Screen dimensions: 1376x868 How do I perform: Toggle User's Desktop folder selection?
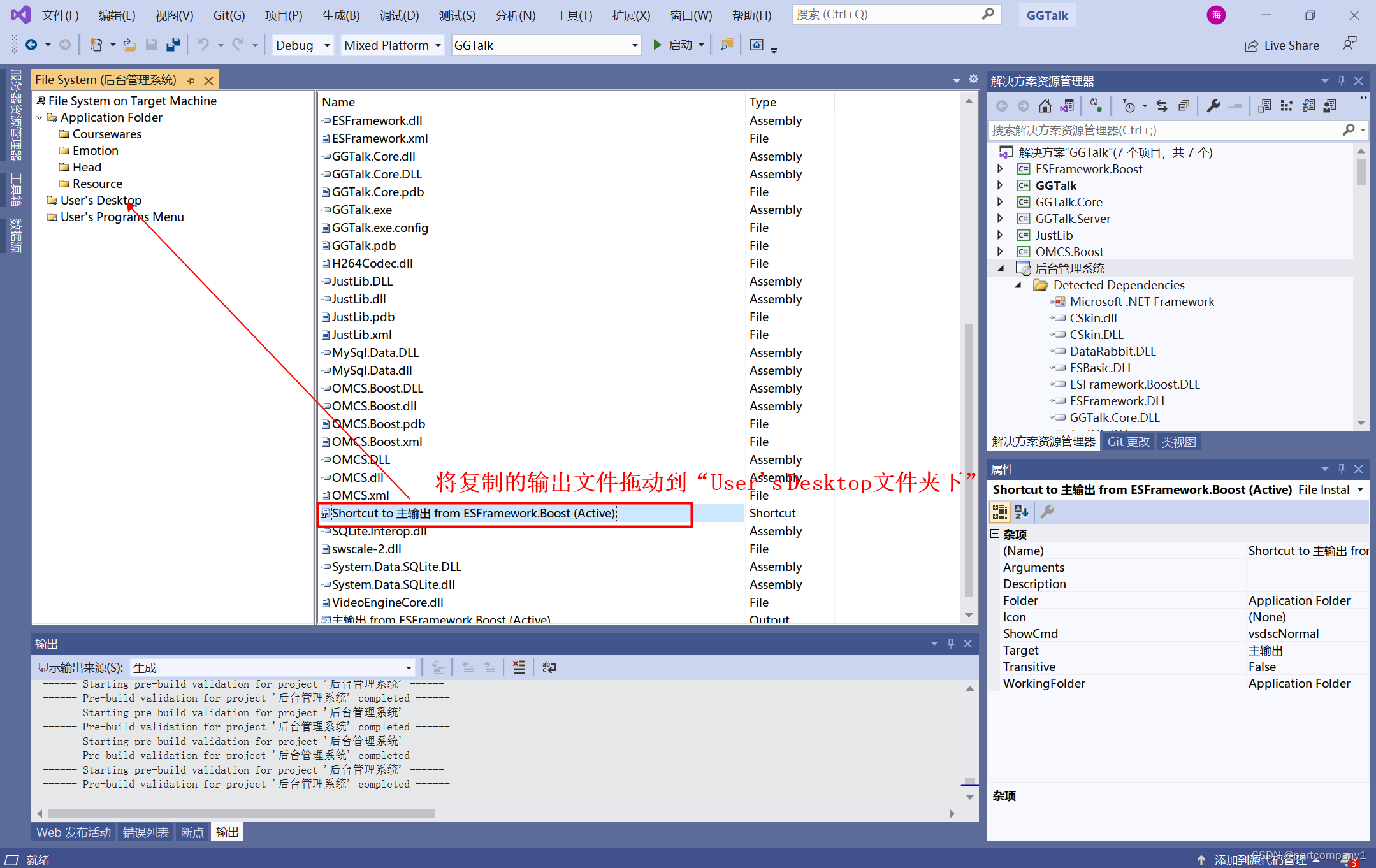point(101,199)
